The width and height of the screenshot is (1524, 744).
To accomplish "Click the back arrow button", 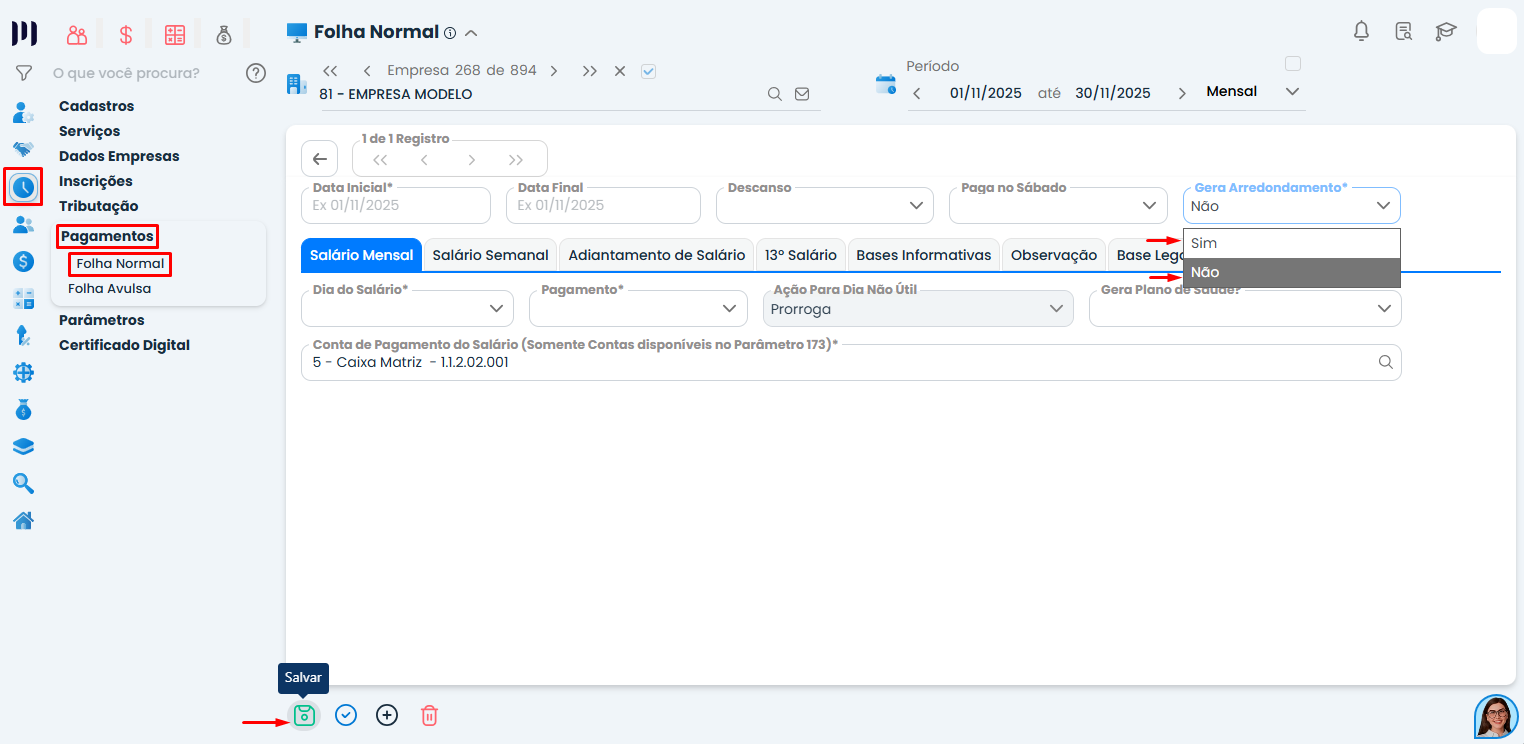I will 319,158.
